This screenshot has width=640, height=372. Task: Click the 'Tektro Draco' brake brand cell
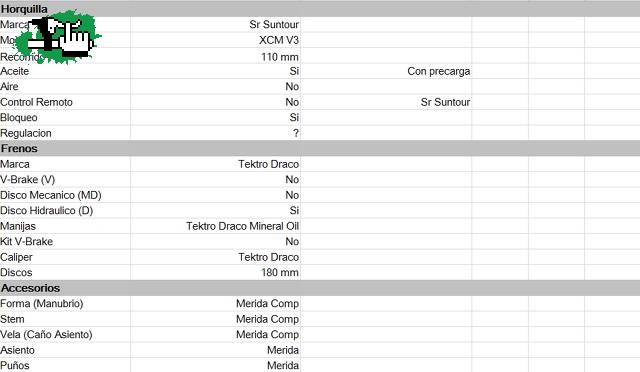click(x=216, y=164)
